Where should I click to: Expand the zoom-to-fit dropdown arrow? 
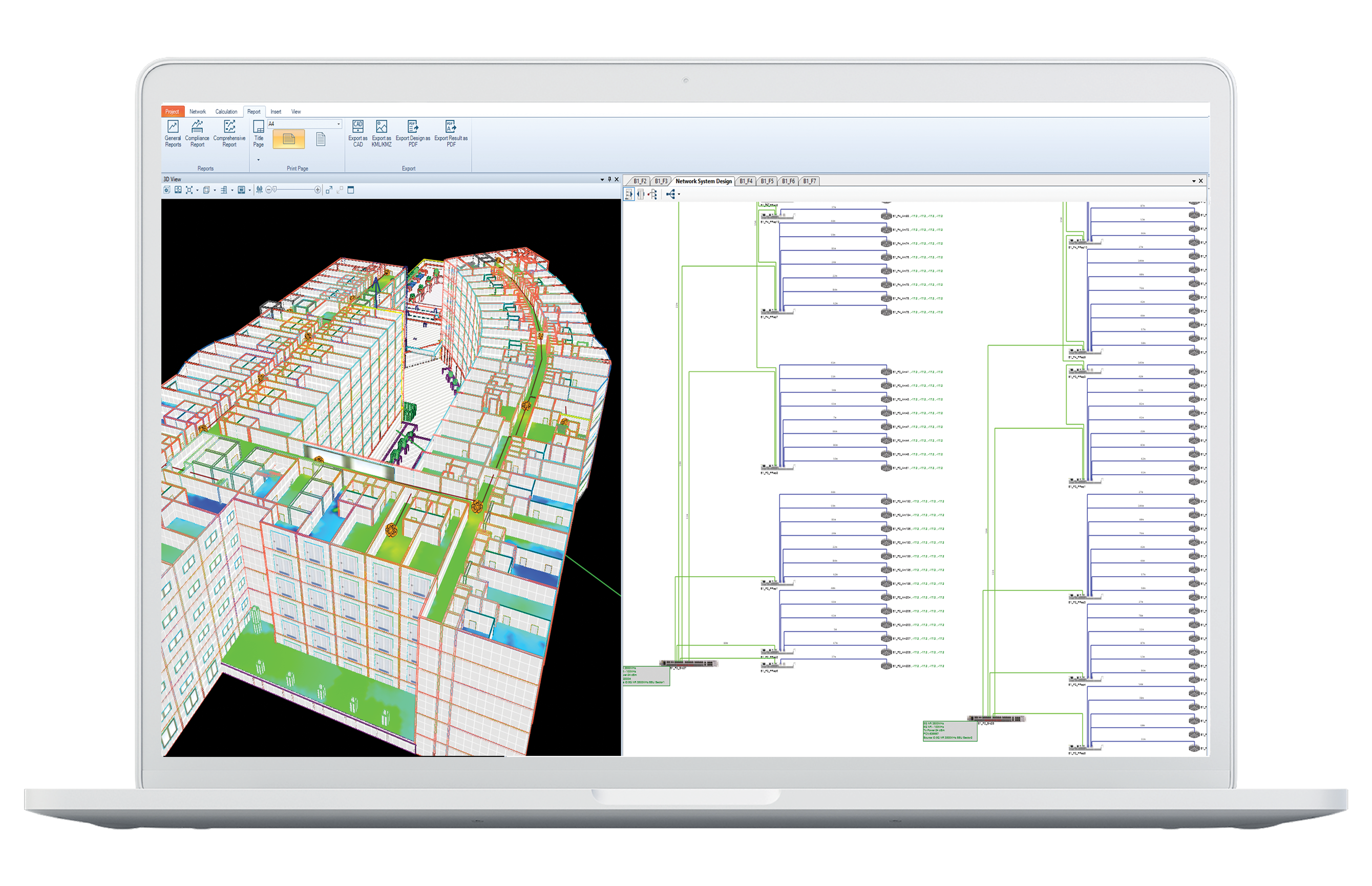tap(197, 191)
